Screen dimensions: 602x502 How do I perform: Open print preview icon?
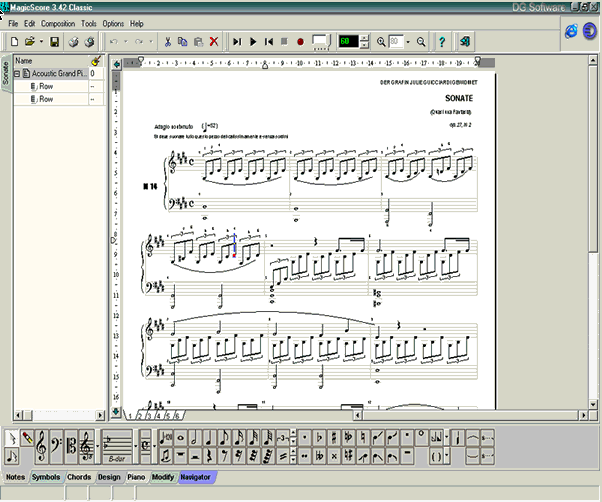[x=90, y=41]
